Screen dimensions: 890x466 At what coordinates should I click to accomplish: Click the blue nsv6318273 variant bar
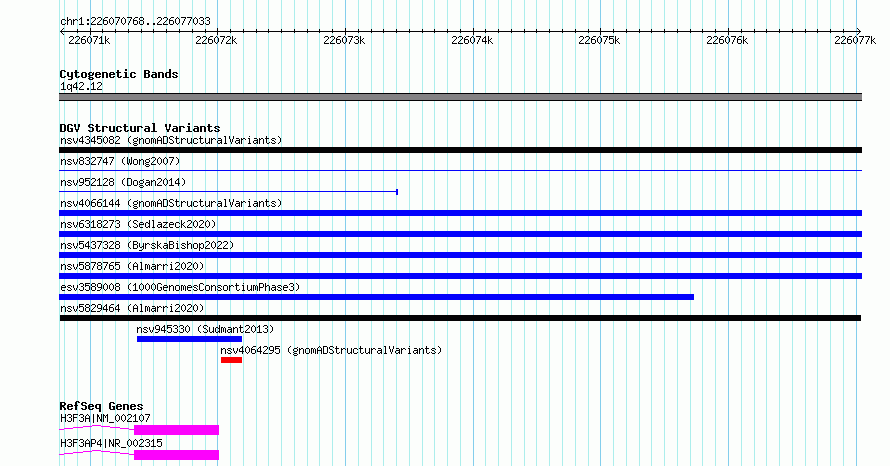tap(460, 234)
